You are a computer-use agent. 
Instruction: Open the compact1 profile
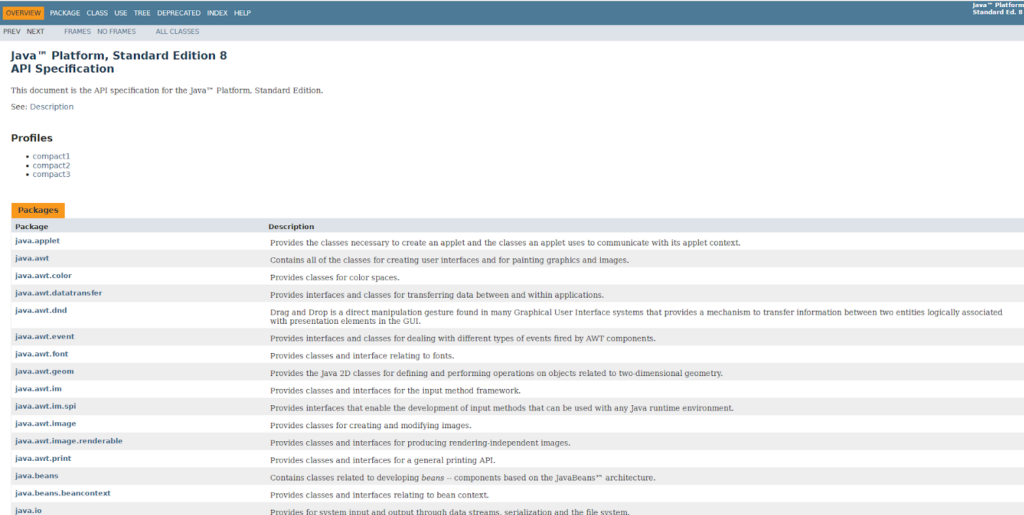coord(51,157)
